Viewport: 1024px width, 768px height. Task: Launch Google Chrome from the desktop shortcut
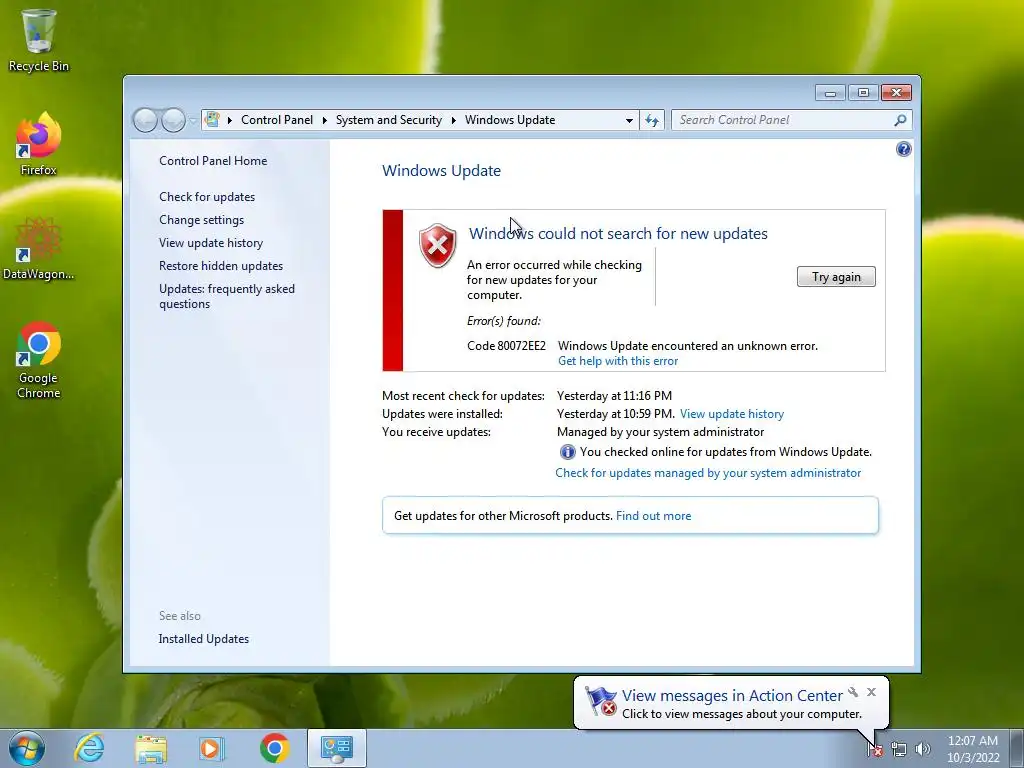39,360
